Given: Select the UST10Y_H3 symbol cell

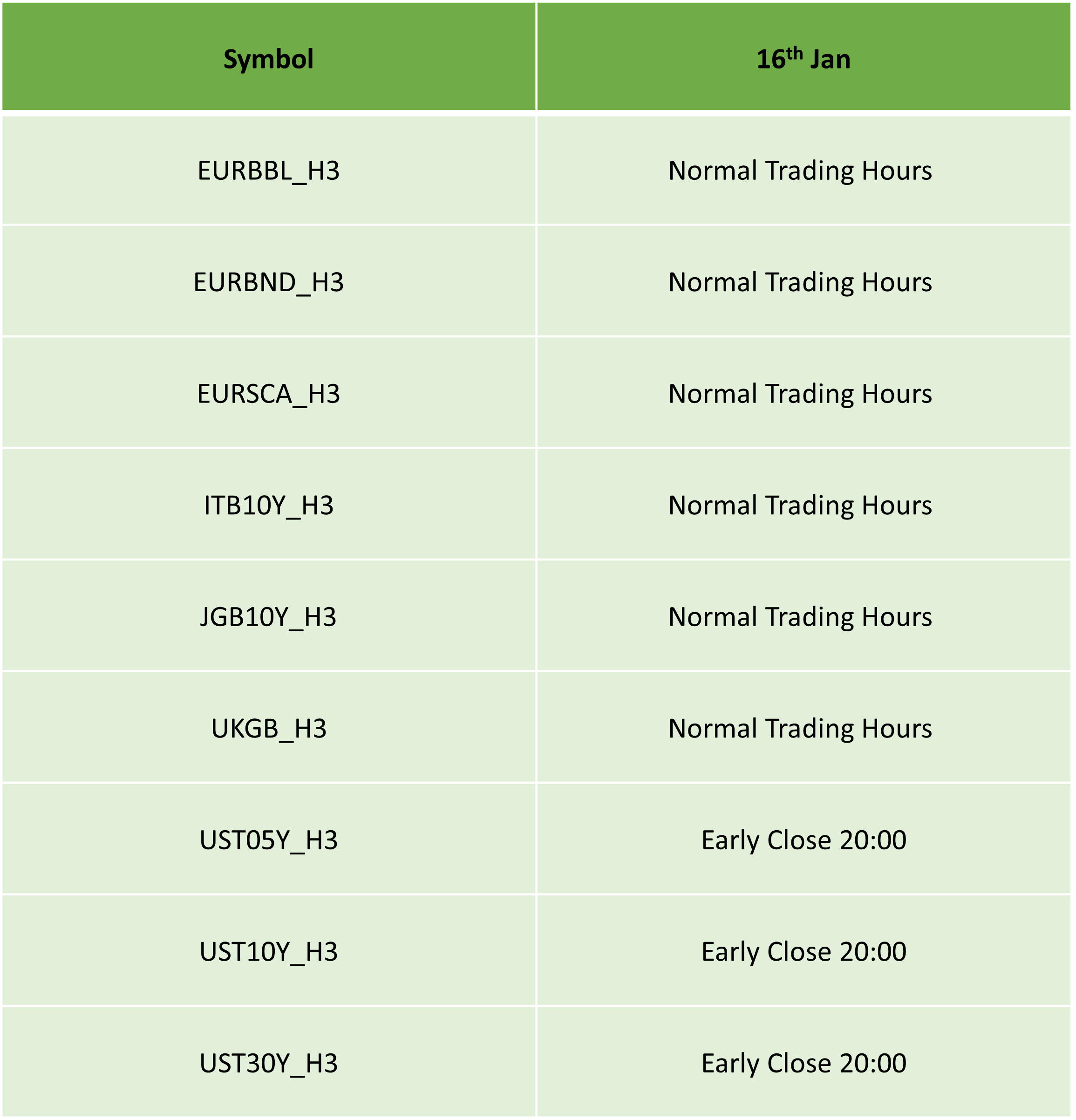Looking at the screenshot, I should (269, 951).
